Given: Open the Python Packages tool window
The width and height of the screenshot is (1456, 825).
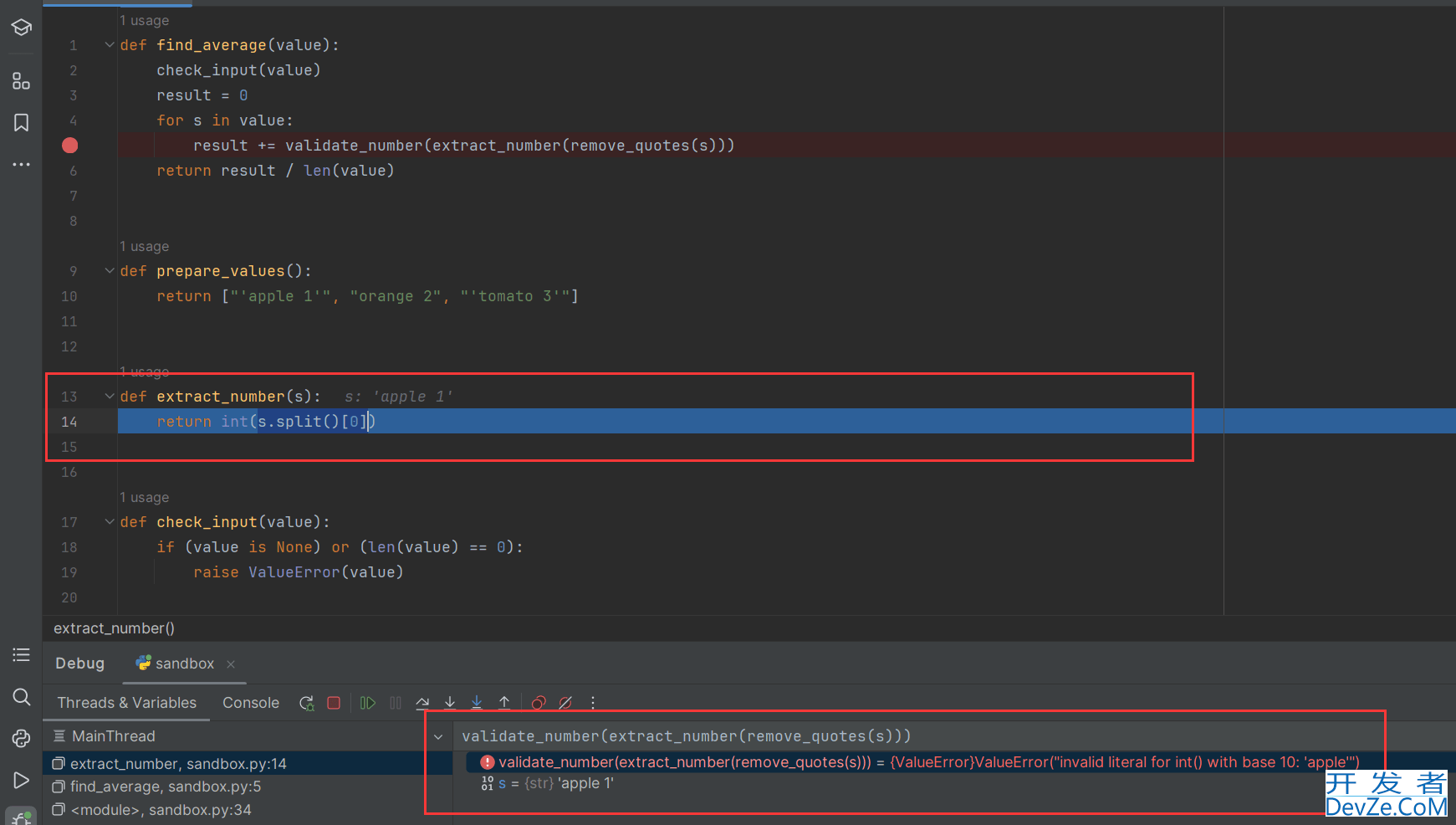Looking at the screenshot, I should click(21, 655).
